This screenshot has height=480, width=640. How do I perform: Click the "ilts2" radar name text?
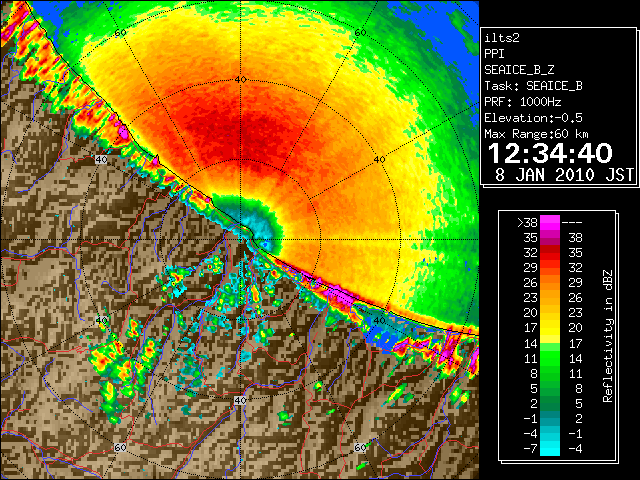click(502, 38)
